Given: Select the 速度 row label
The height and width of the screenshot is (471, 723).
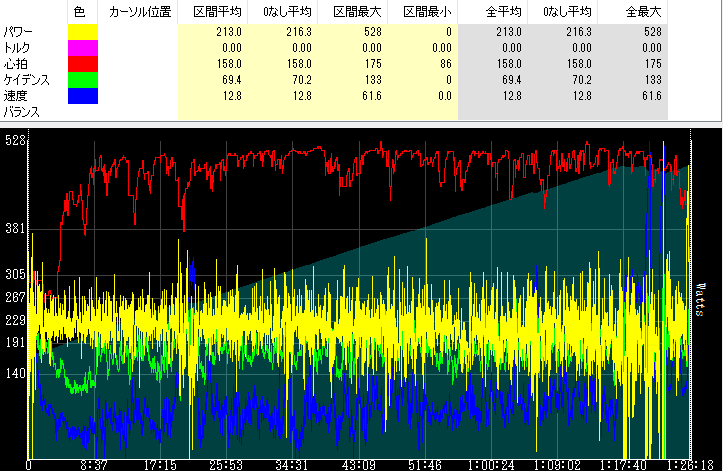Looking at the screenshot, I should click(x=16, y=95).
